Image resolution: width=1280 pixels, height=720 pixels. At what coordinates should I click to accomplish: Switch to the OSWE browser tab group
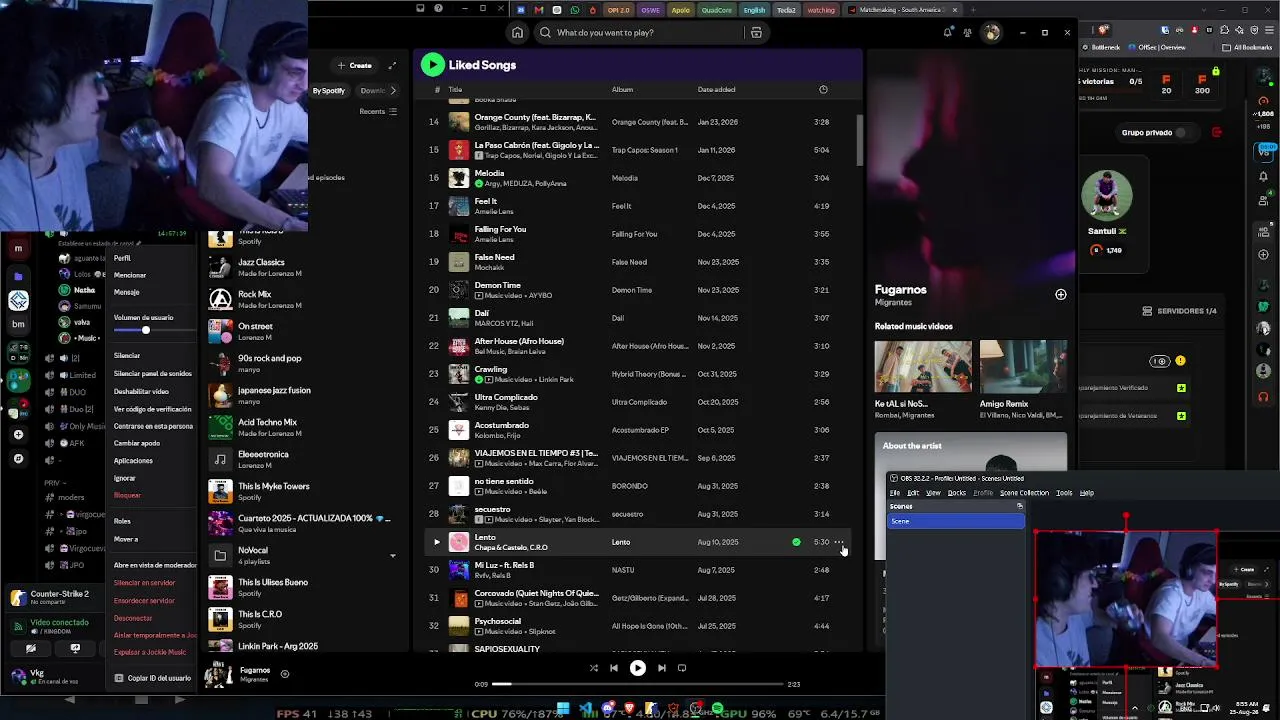coord(650,10)
